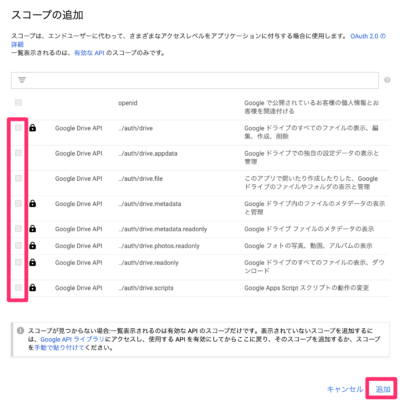The width and height of the screenshot is (400, 401).
Task: Click lock icon on drive.scripts row
Action: (x=32, y=287)
